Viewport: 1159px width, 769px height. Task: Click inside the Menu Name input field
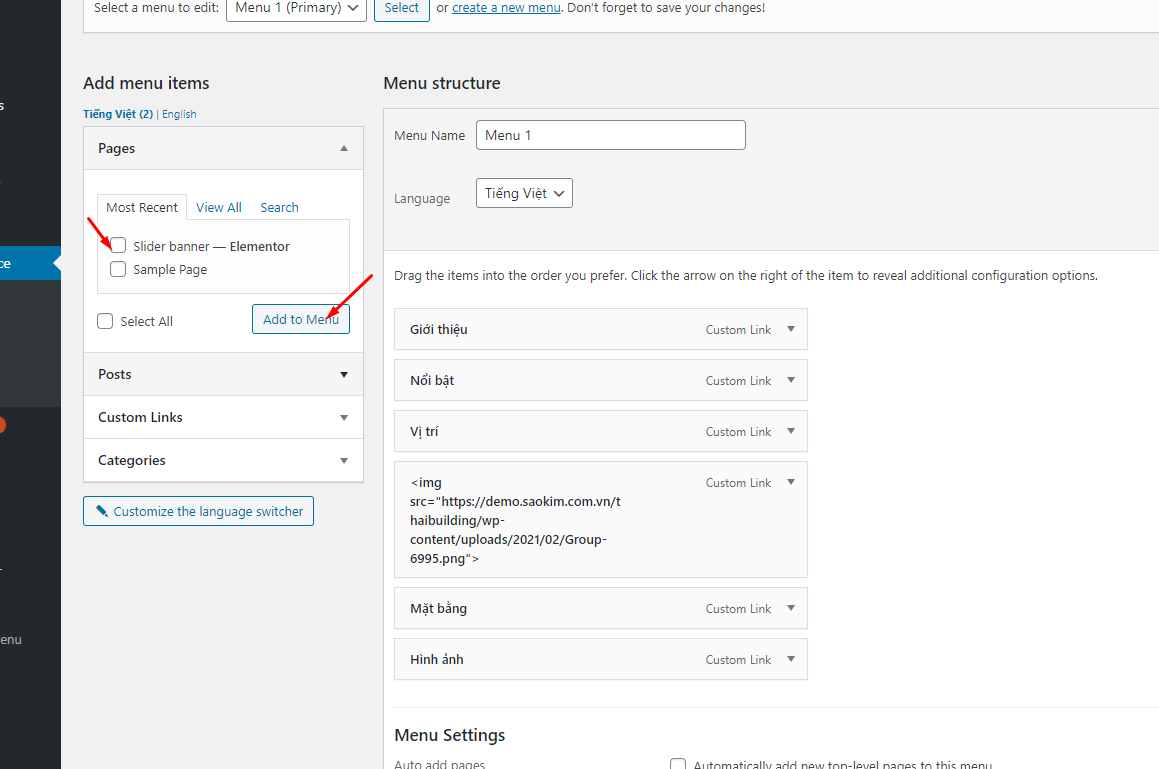[x=610, y=135]
